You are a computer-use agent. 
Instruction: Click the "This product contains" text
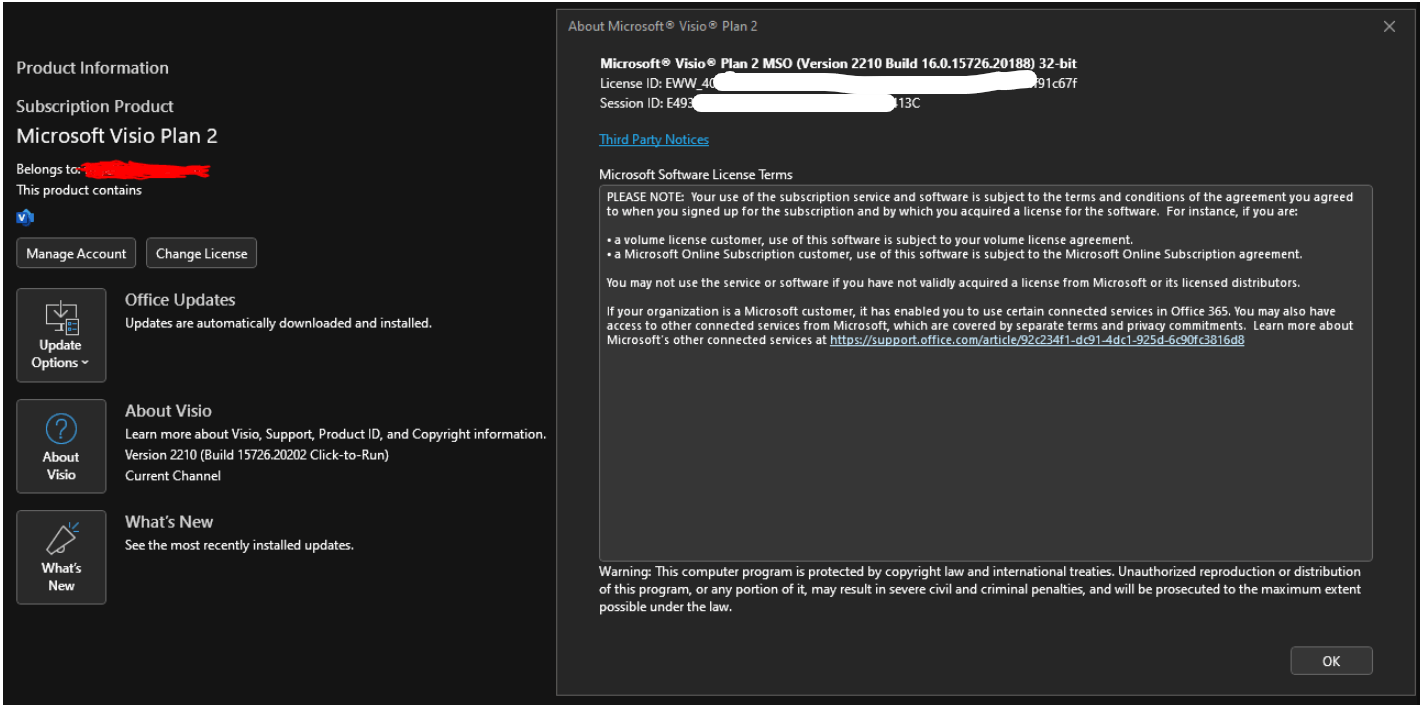tap(79, 190)
